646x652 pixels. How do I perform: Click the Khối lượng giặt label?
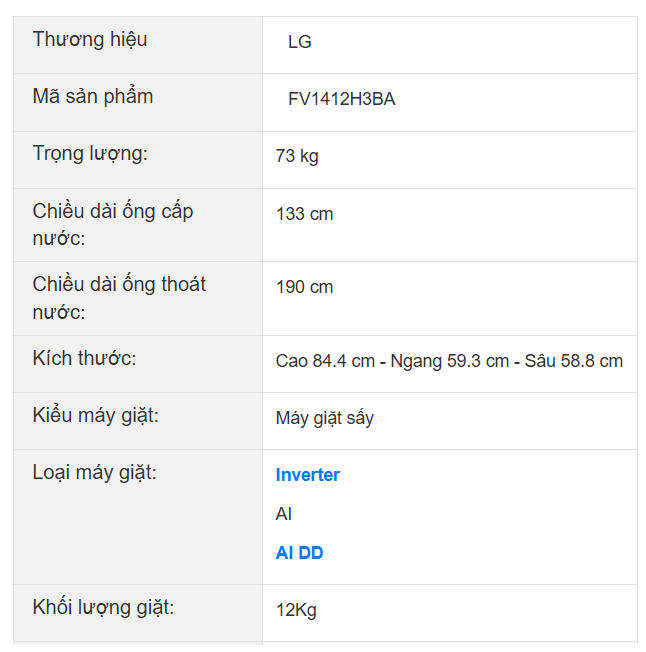[x=103, y=607]
